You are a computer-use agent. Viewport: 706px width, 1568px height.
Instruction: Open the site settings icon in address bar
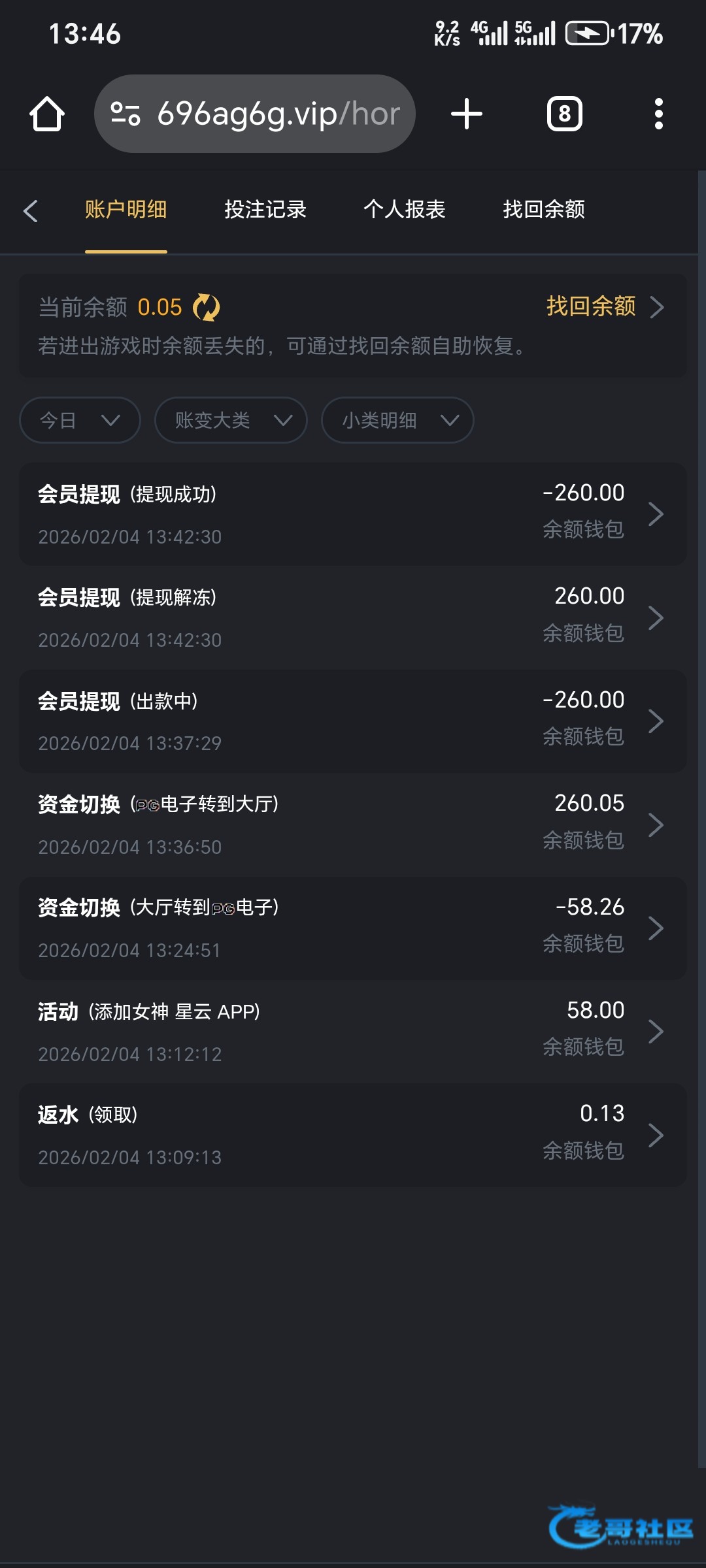pyautogui.click(x=126, y=114)
